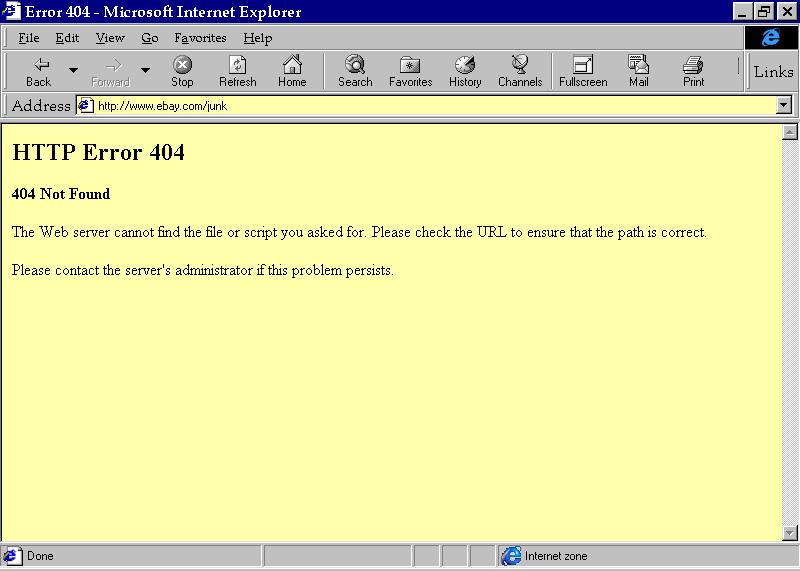Print the page with Print icon
This screenshot has height=571, width=800.
pyautogui.click(x=693, y=71)
